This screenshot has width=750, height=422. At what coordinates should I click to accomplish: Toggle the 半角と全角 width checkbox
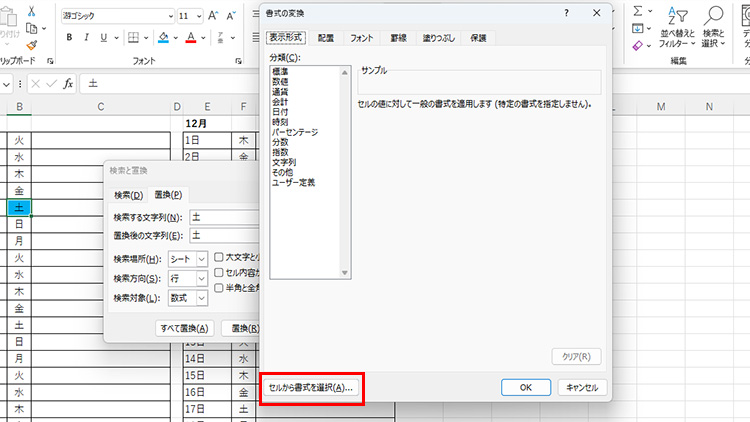(x=219, y=288)
